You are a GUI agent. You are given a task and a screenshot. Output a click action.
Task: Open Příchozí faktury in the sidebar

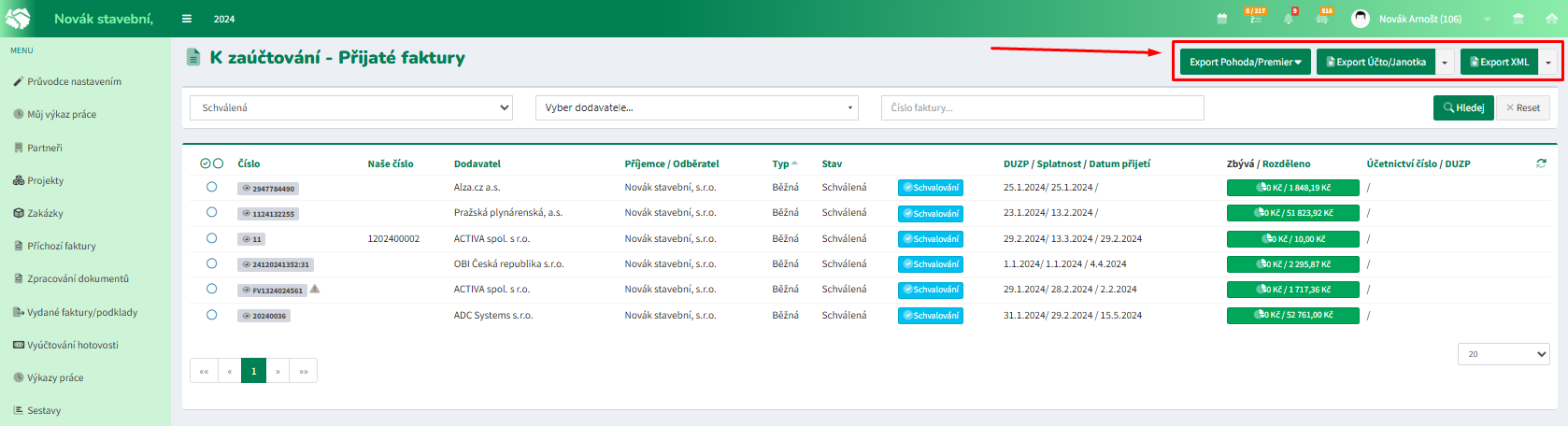pos(62,246)
